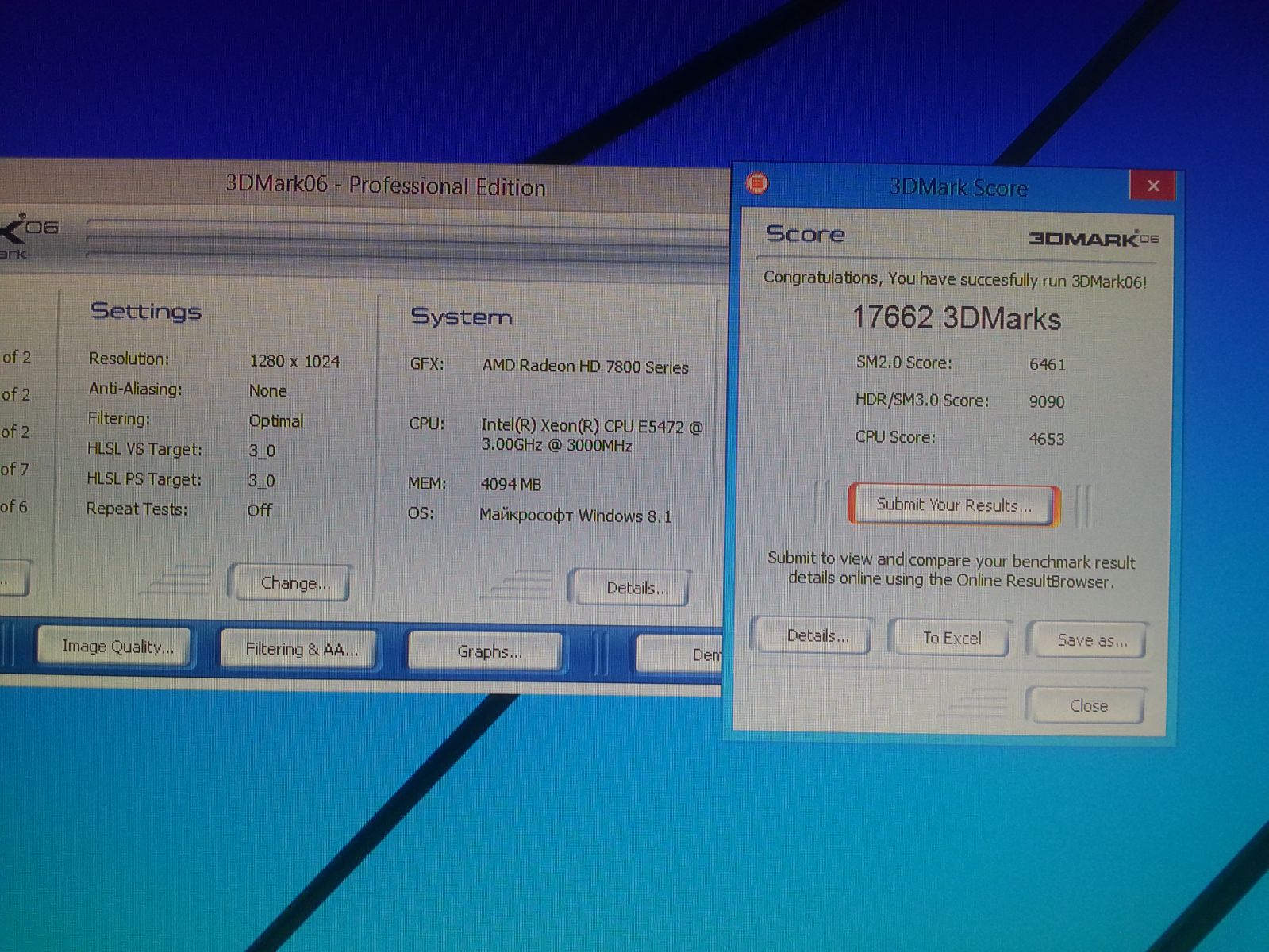The height and width of the screenshot is (952, 1269).
Task: Click the 3DMark Score title bar text
Action: point(958,188)
